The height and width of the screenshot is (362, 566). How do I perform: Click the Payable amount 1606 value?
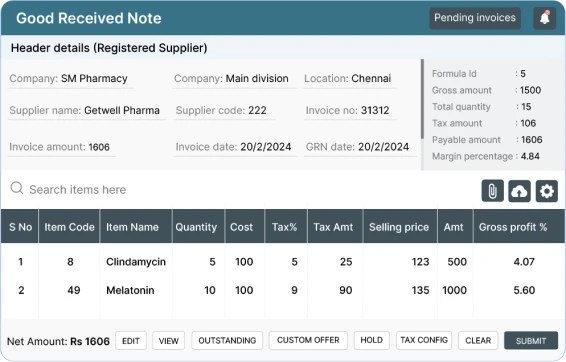531,140
